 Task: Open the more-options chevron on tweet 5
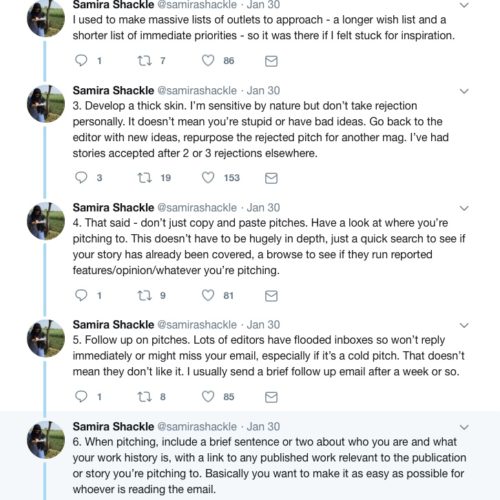tap(464, 325)
